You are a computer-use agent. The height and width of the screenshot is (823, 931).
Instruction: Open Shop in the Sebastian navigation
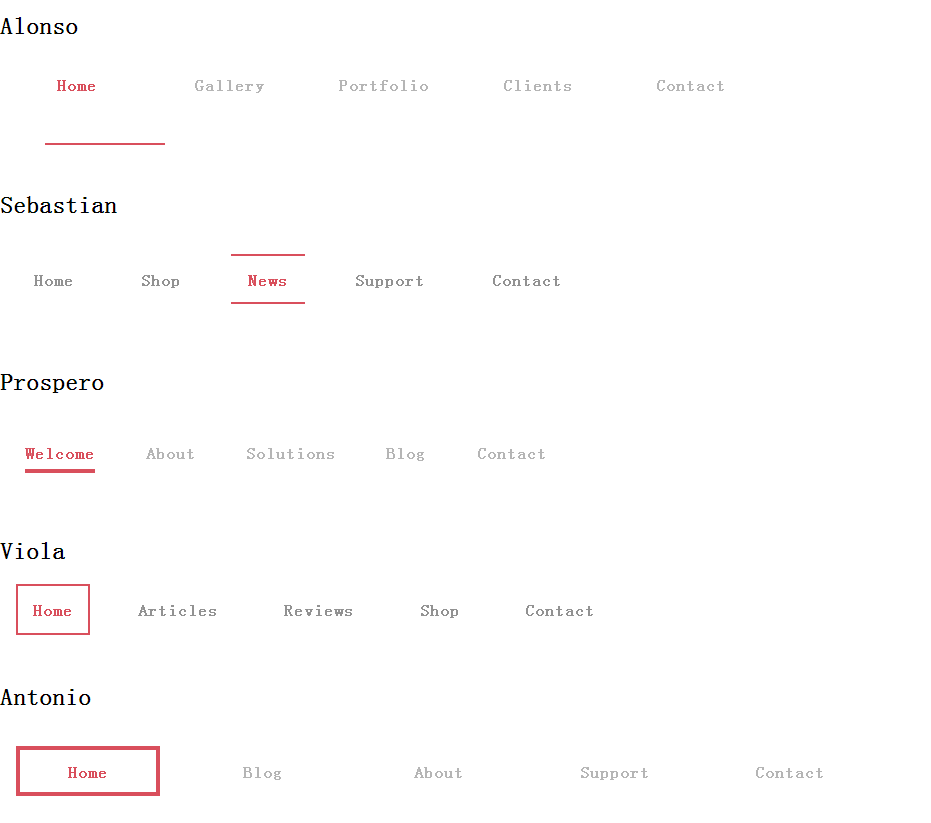[160, 281]
